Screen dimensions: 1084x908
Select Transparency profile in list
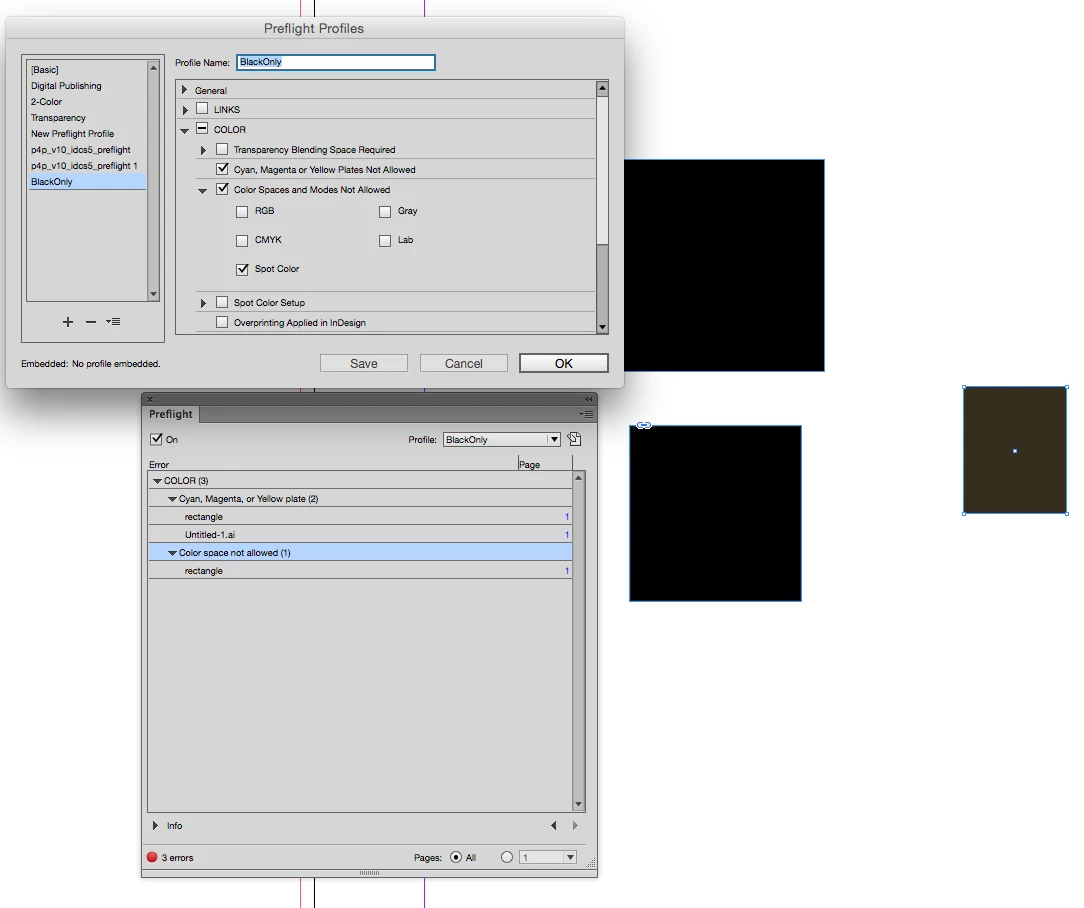pos(86,118)
